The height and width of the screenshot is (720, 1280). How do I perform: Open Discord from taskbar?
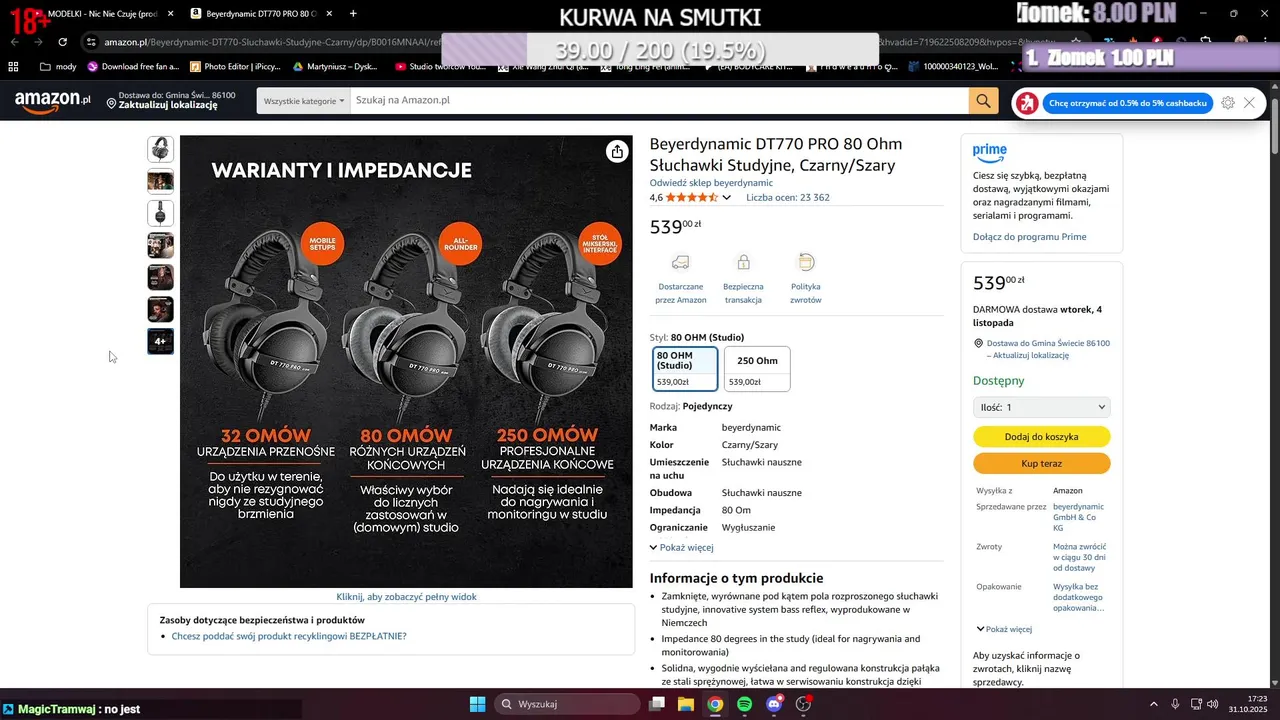[x=774, y=704]
